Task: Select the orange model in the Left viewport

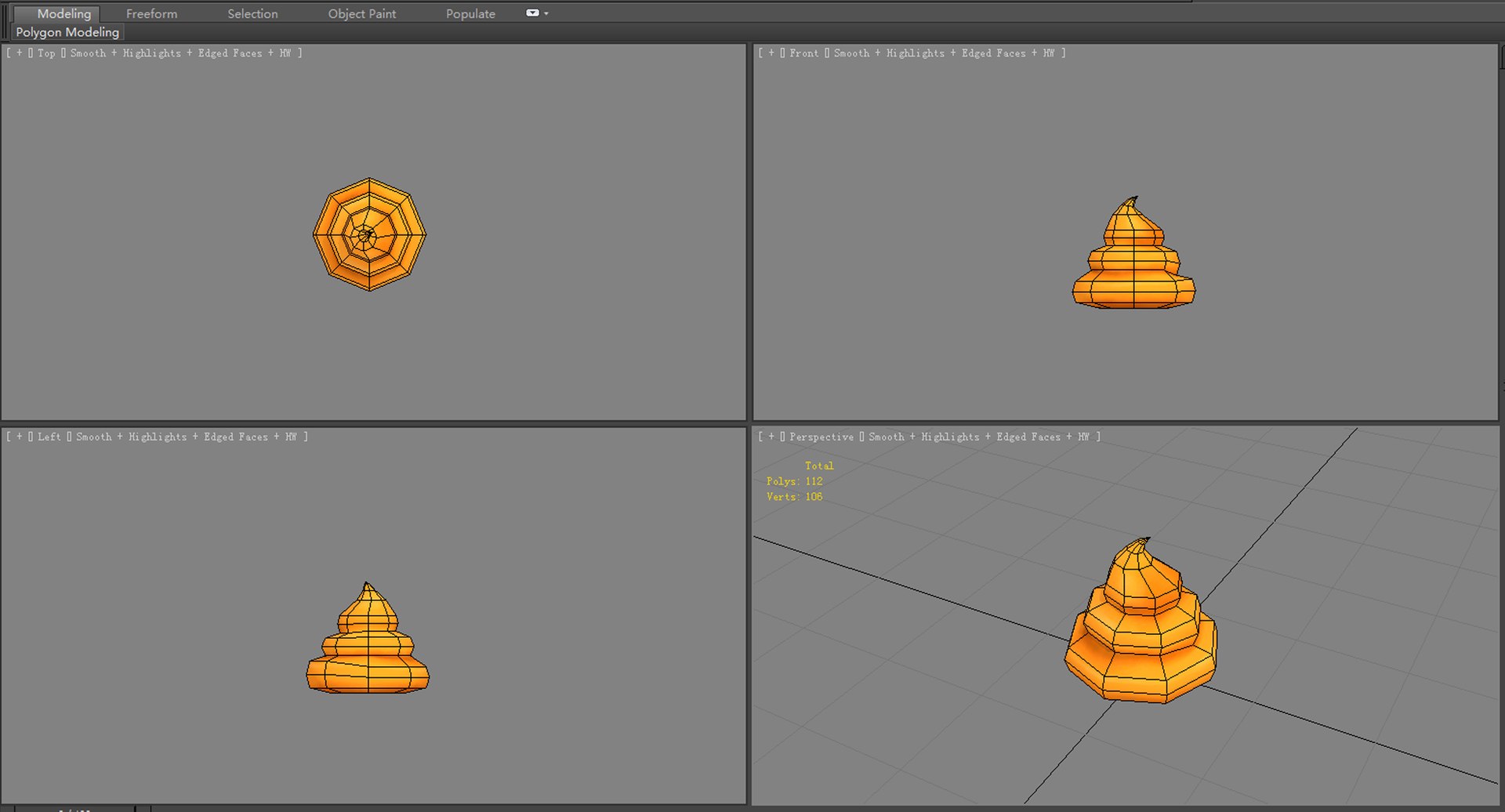Action: pyautogui.click(x=368, y=647)
